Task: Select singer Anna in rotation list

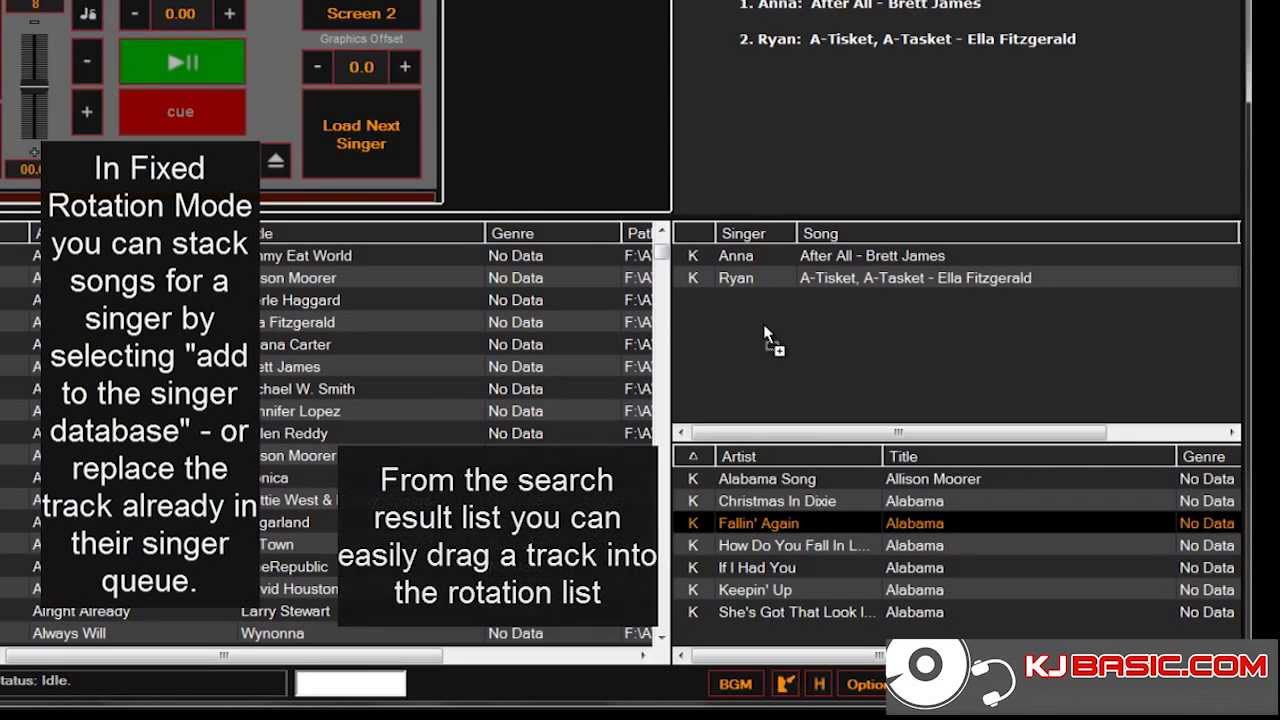Action: click(735, 256)
